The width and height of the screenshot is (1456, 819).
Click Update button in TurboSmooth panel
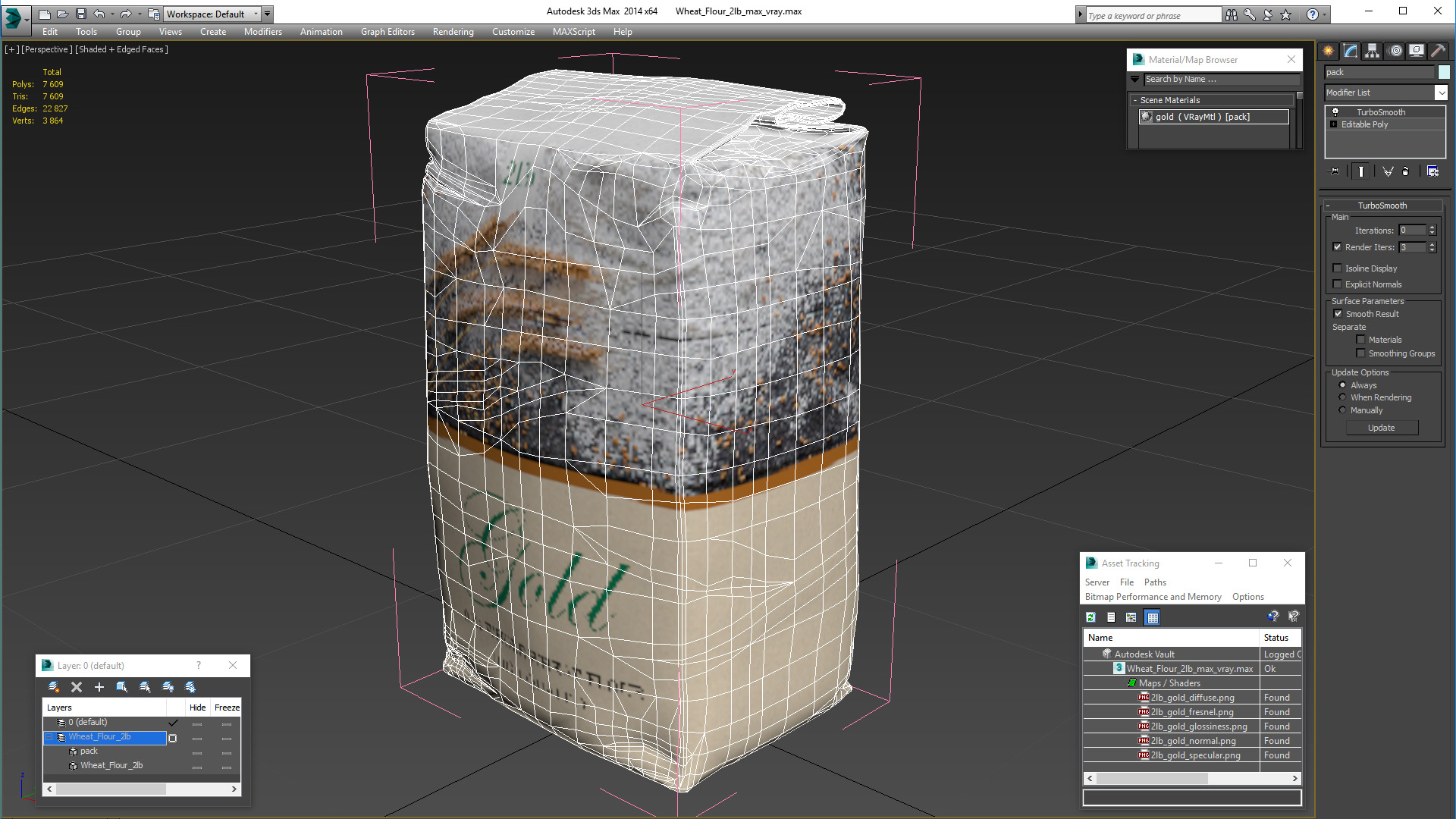pyautogui.click(x=1380, y=428)
